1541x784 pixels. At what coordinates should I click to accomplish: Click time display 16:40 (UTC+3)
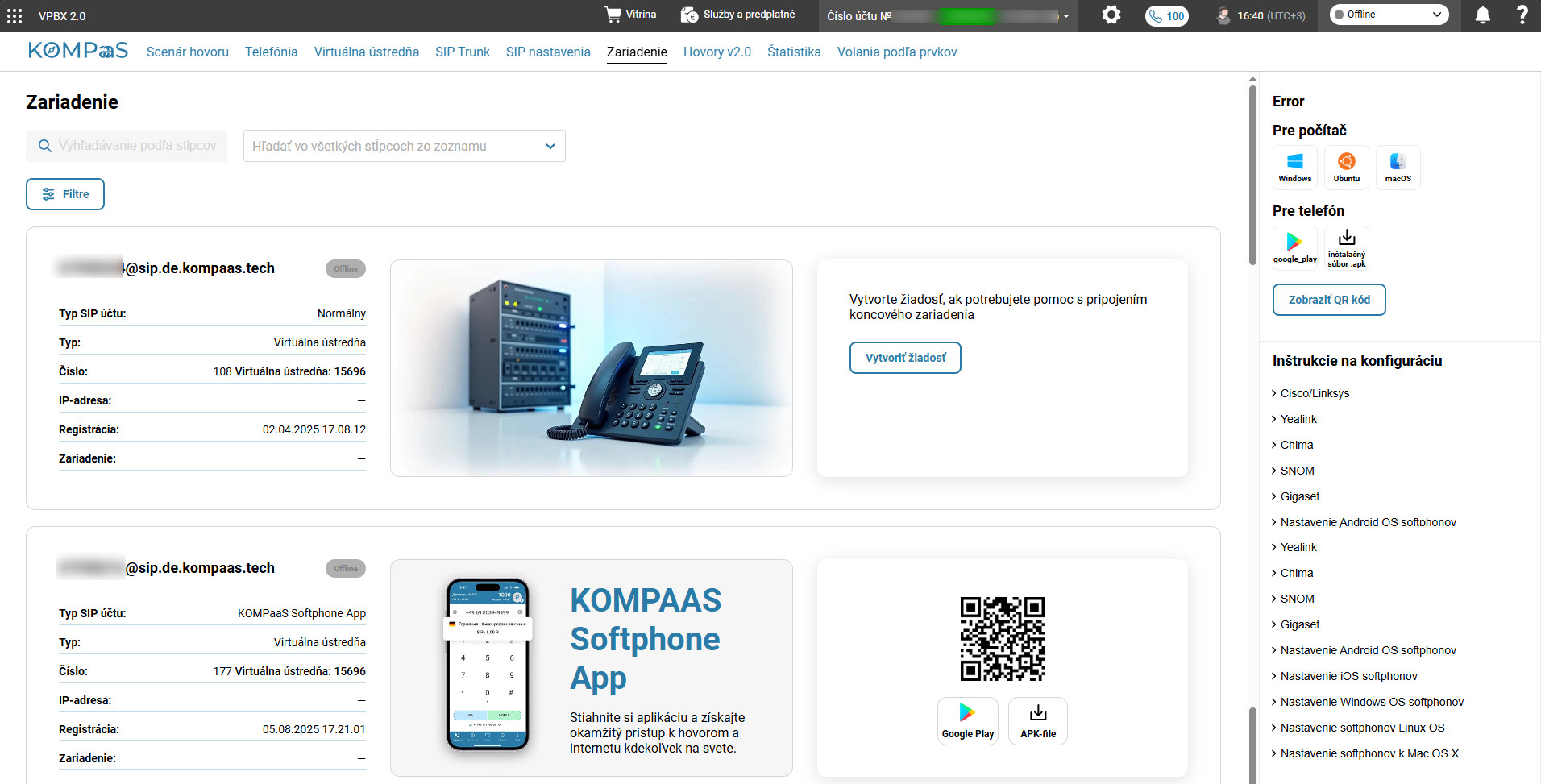(1272, 15)
